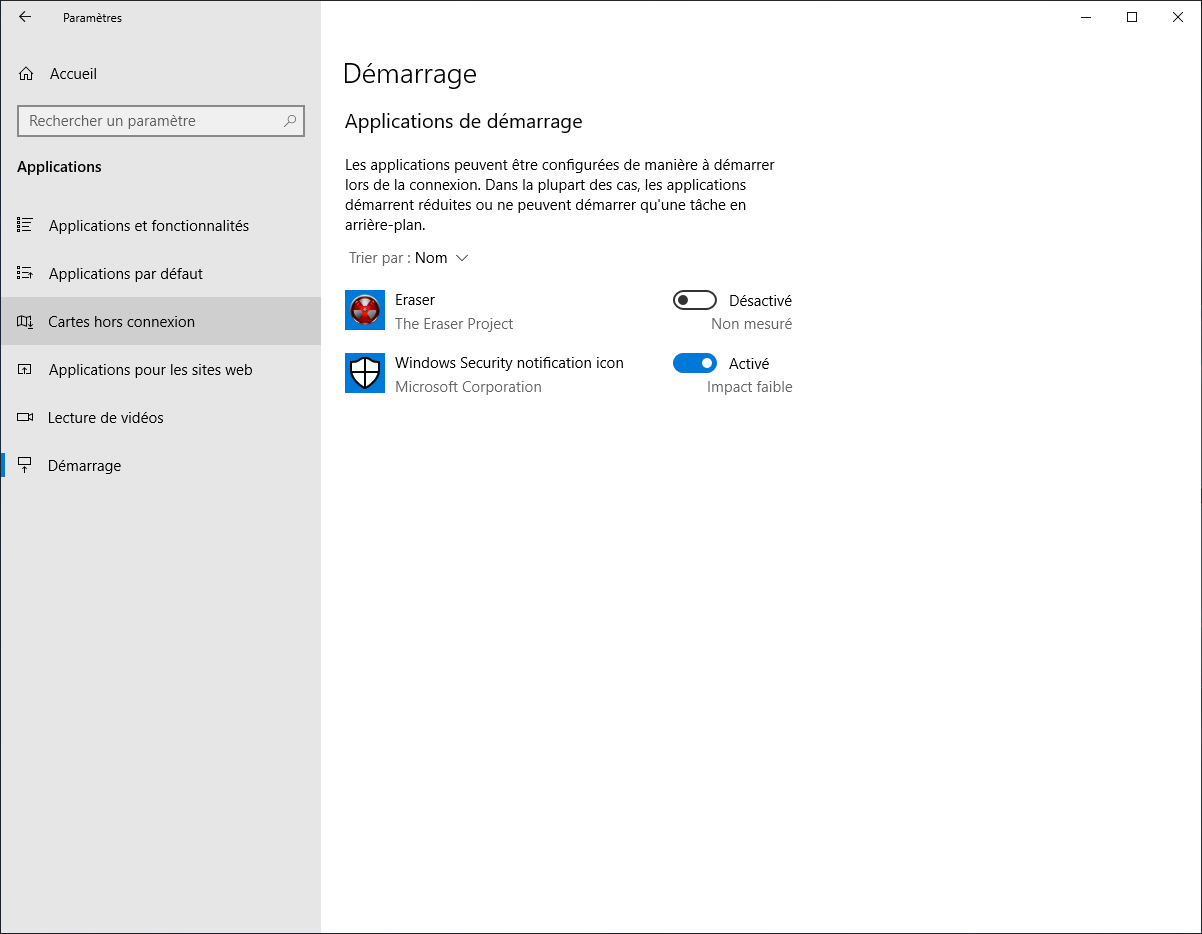Select the Applications par défaut icon

point(25,273)
